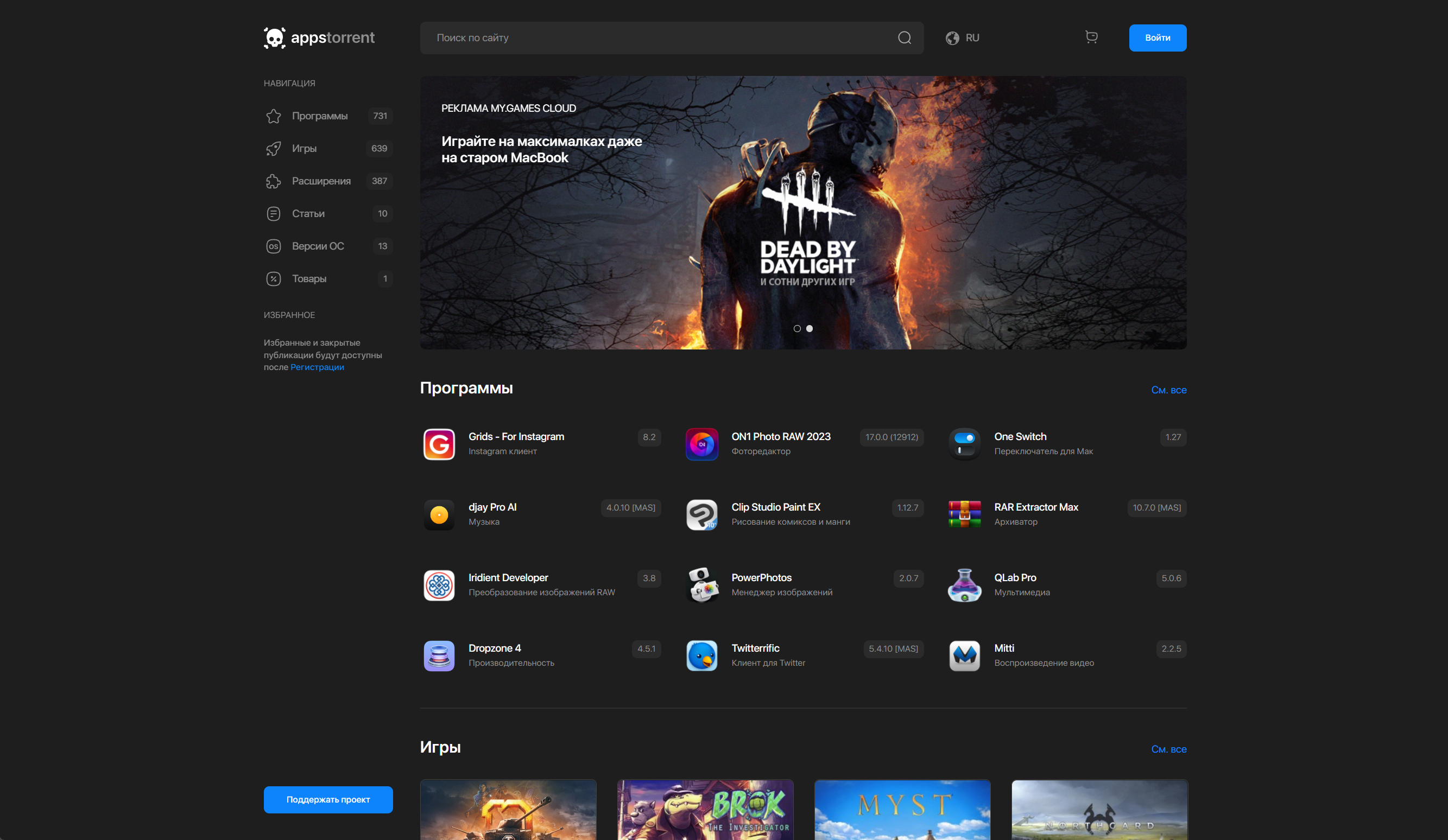
Task: Click the search magnifier icon
Action: pyautogui.click(x=905, y=38)
